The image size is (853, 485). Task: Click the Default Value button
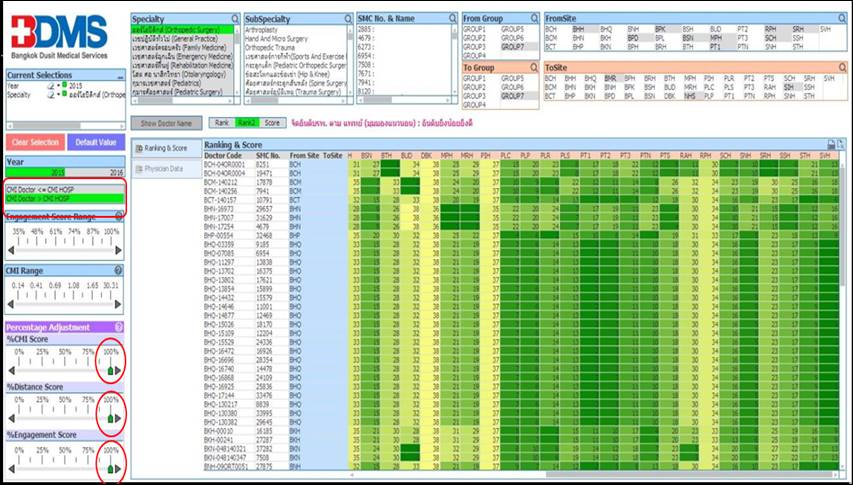tap(96, 142)
